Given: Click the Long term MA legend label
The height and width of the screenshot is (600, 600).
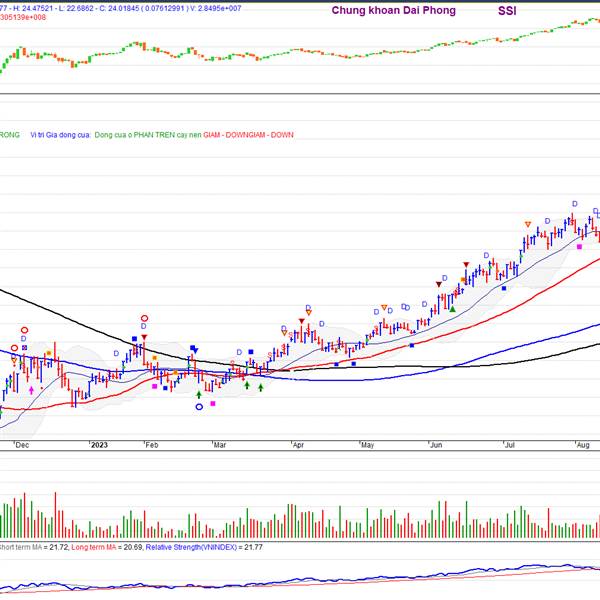Looking at the screenshot, I should pos(93,547).
